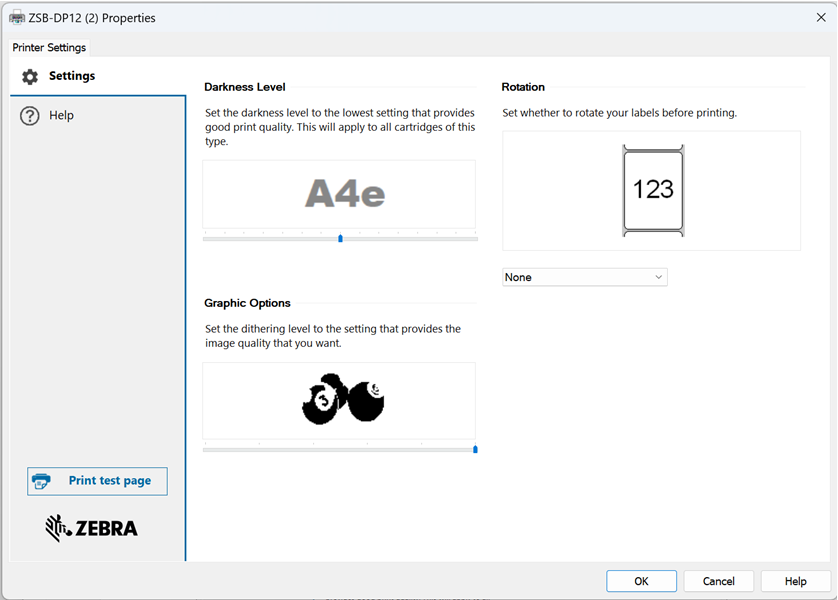The height and width of the screenshot is (600, 838).
Task: Click the 123 label rotation preview
Action: [652, 190]
